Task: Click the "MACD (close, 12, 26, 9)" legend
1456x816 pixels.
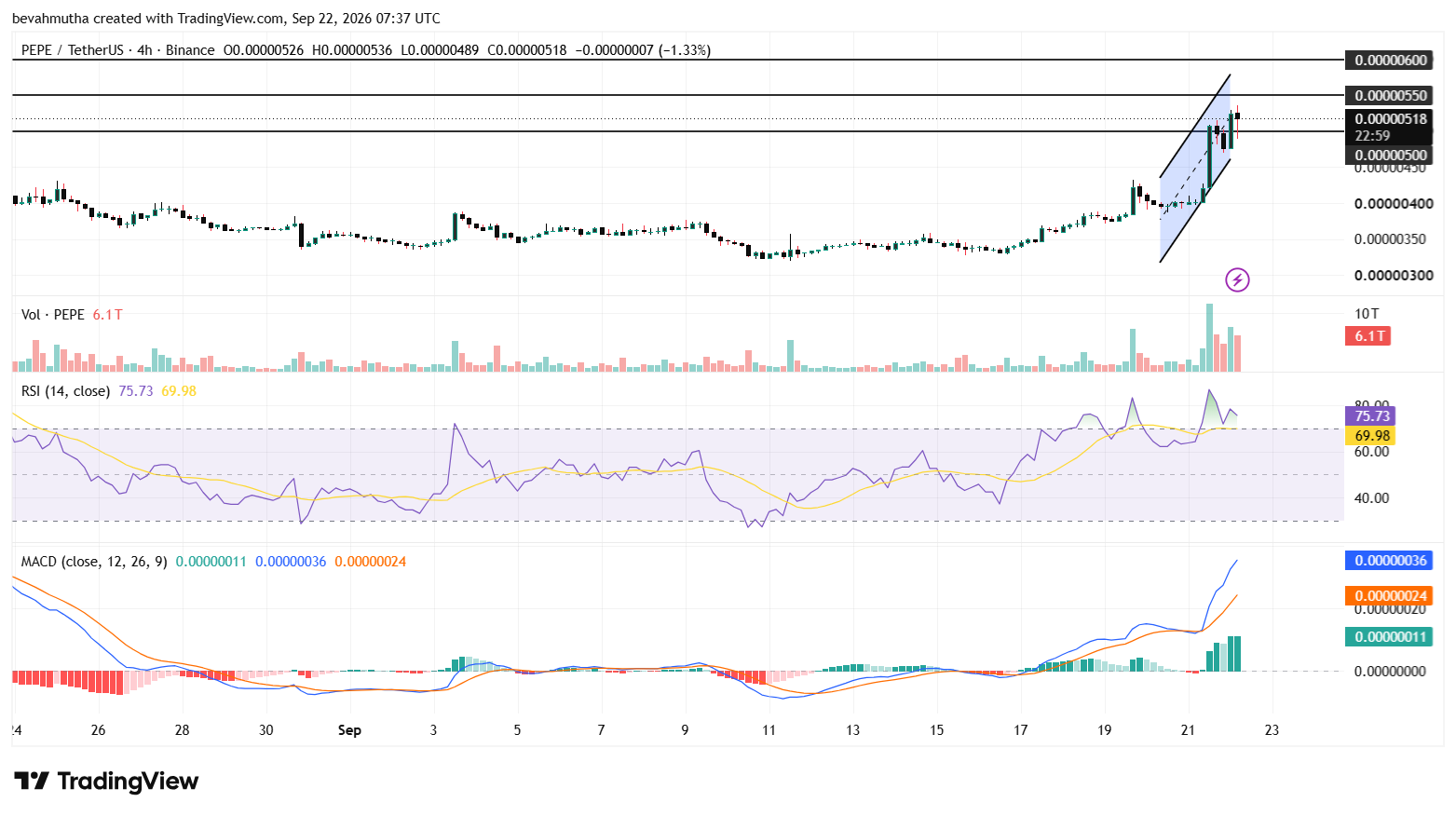Action: (94, 562)
